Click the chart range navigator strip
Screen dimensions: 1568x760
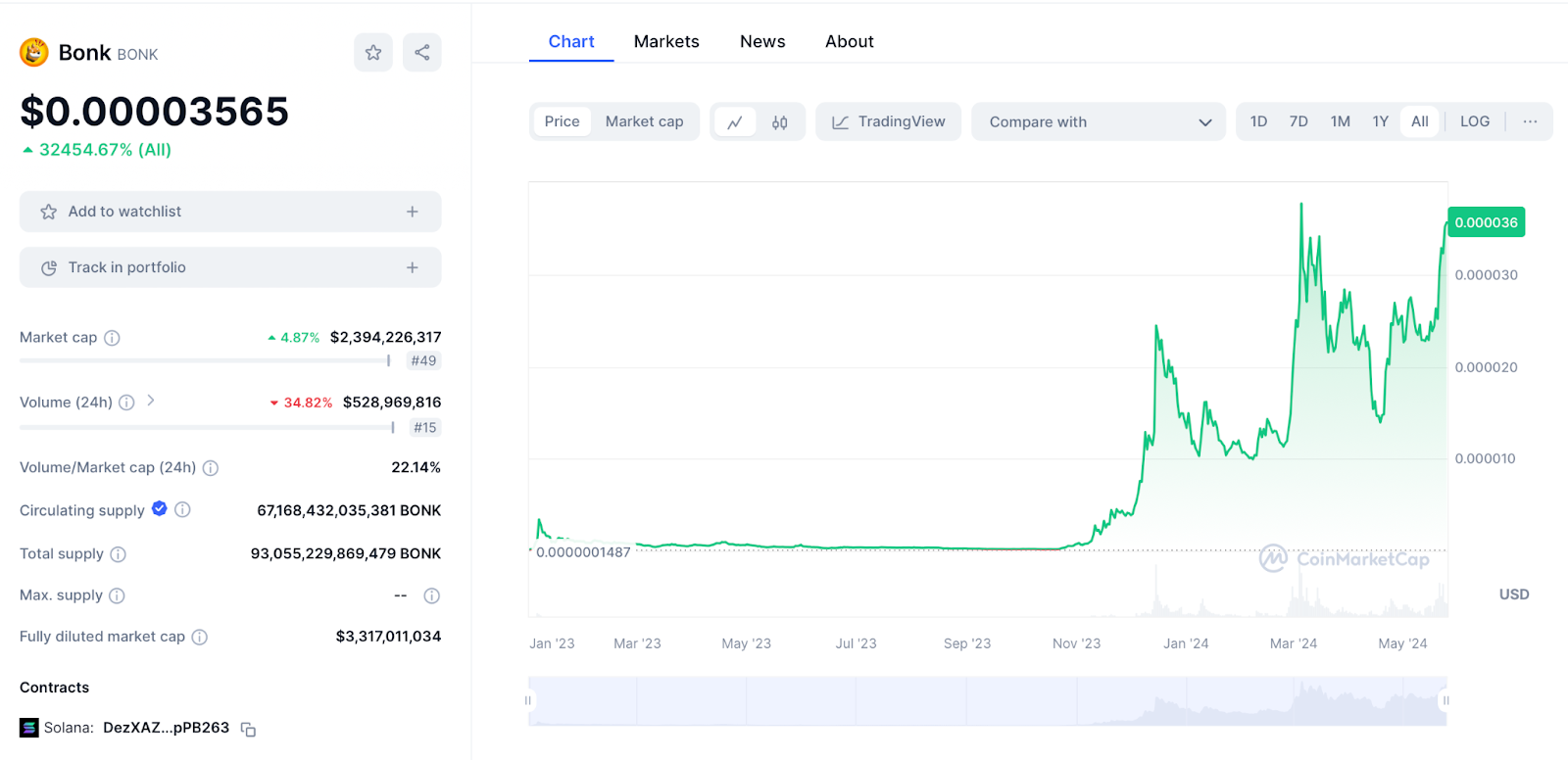(x=988, y=701)
